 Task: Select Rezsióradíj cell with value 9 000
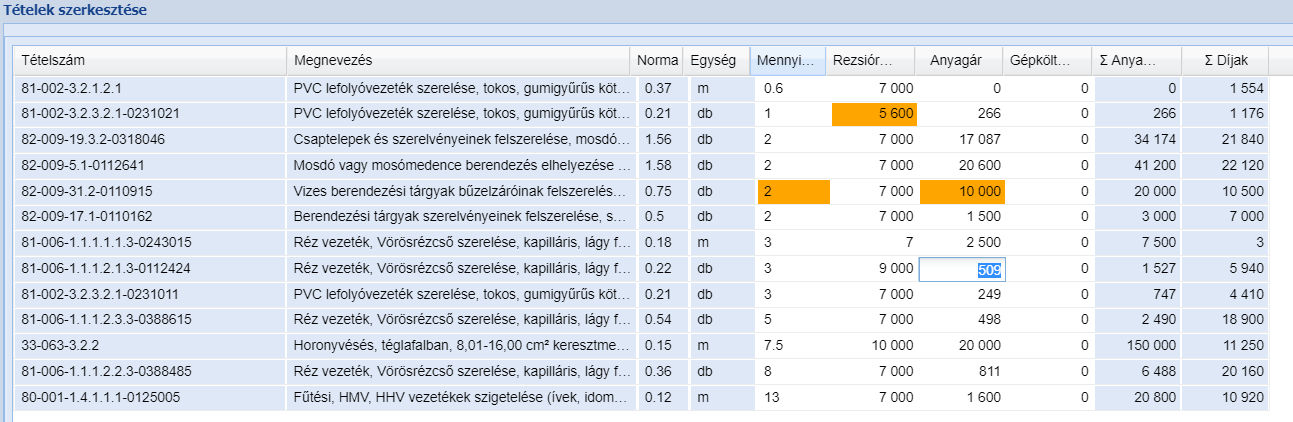pyautogui.click(x=874, y=269)
